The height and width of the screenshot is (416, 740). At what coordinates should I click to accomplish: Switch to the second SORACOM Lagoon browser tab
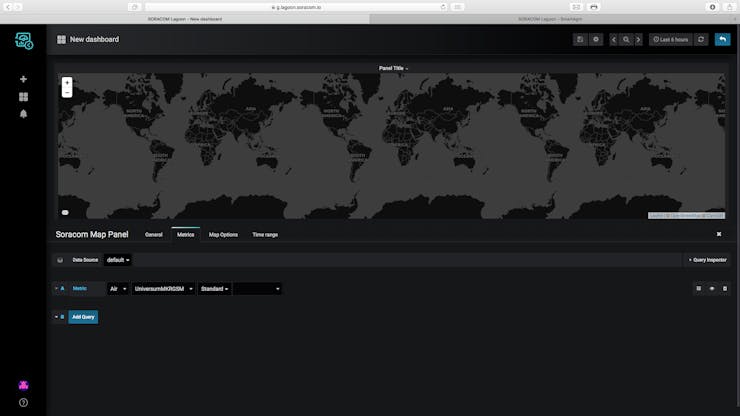tap(550, 19)
